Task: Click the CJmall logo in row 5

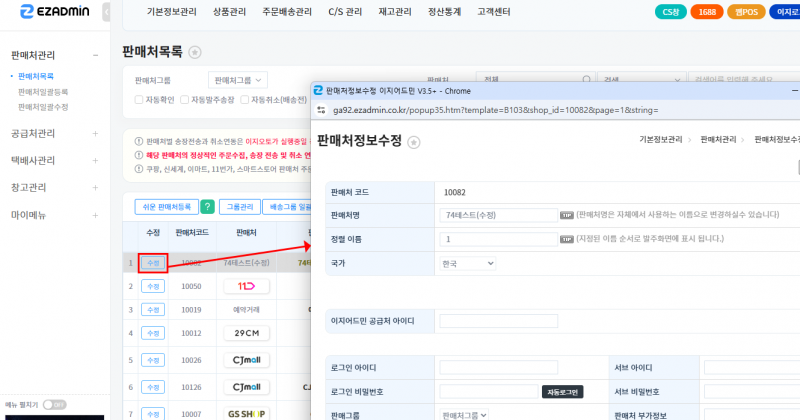Action: [246, 360]
